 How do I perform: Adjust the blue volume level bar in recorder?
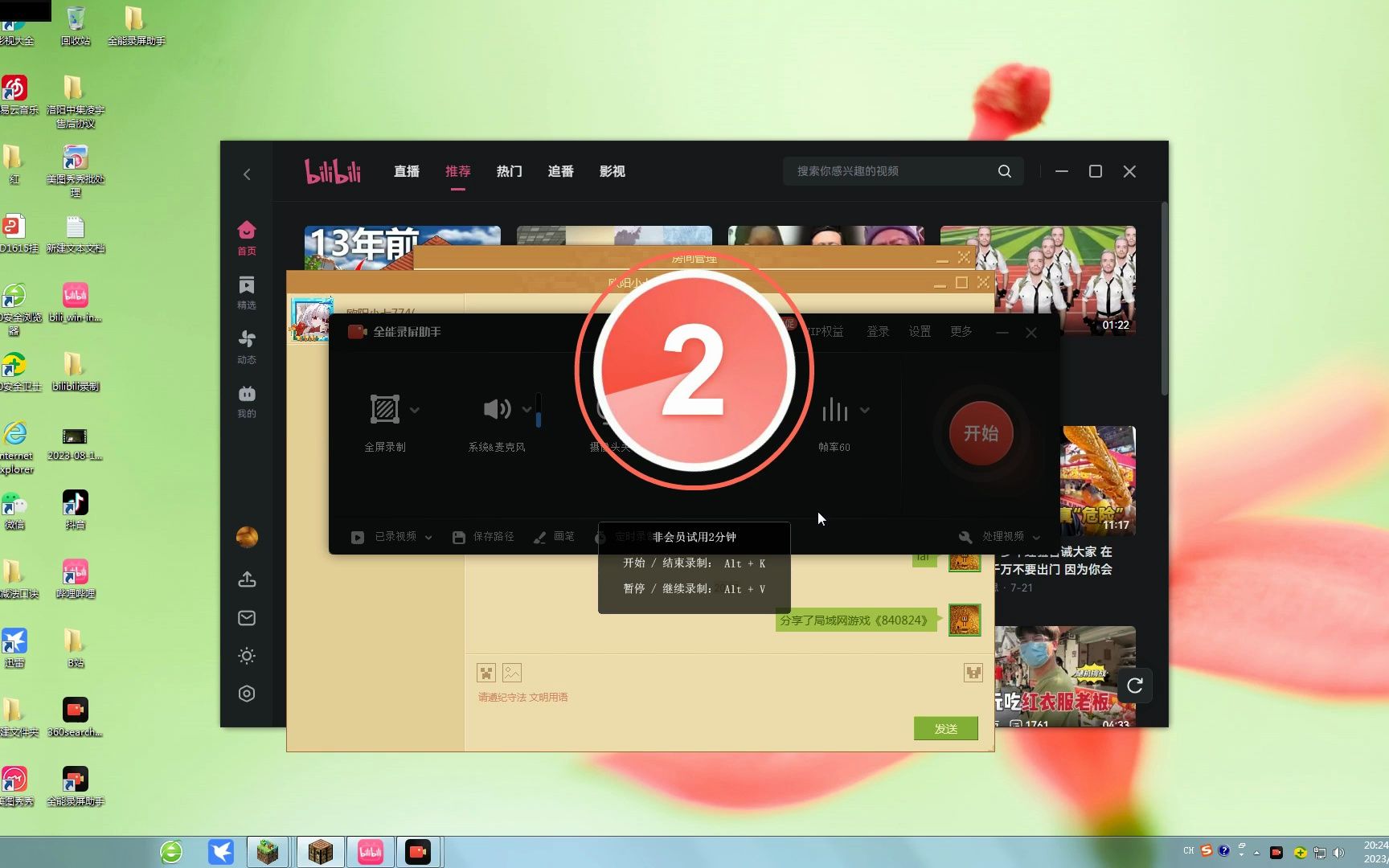coord(539,410)
